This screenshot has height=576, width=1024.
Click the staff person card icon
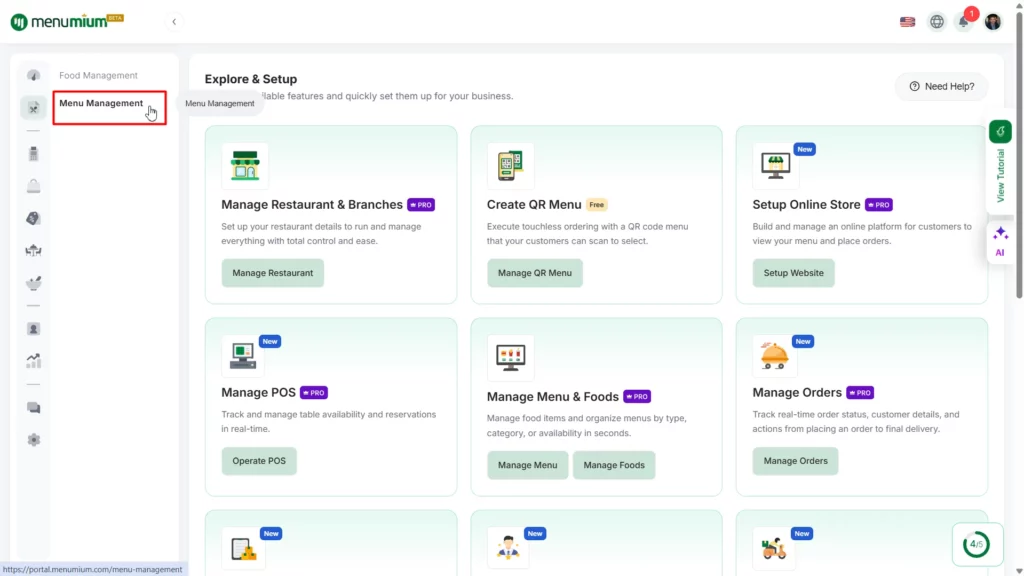click(508, 547)
